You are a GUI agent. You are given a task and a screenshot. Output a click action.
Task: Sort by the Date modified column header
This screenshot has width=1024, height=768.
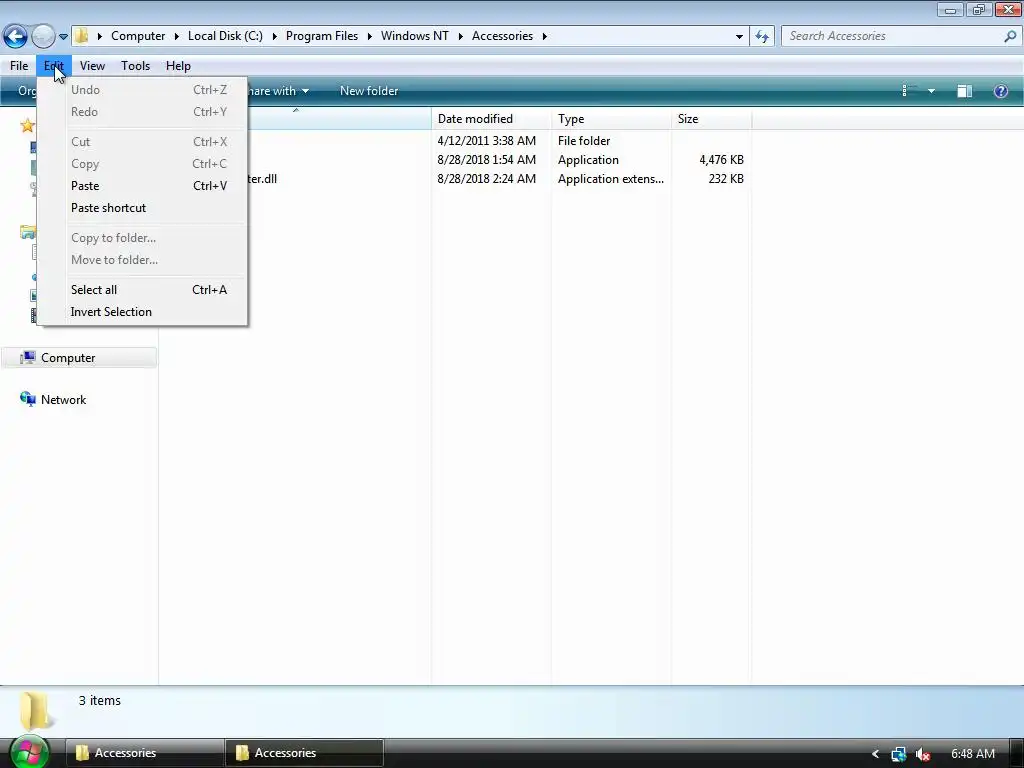coord(490,119)
